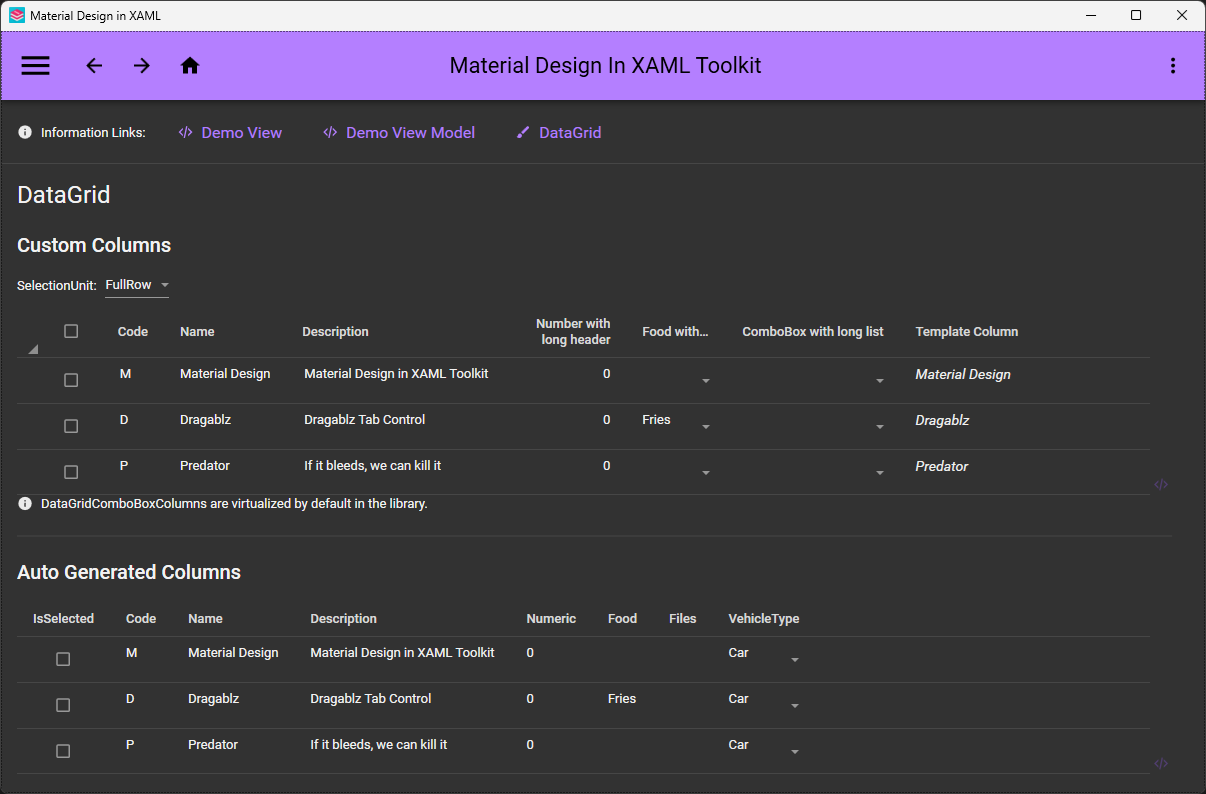Sort by VehicleType header

[x=764, y=619]
